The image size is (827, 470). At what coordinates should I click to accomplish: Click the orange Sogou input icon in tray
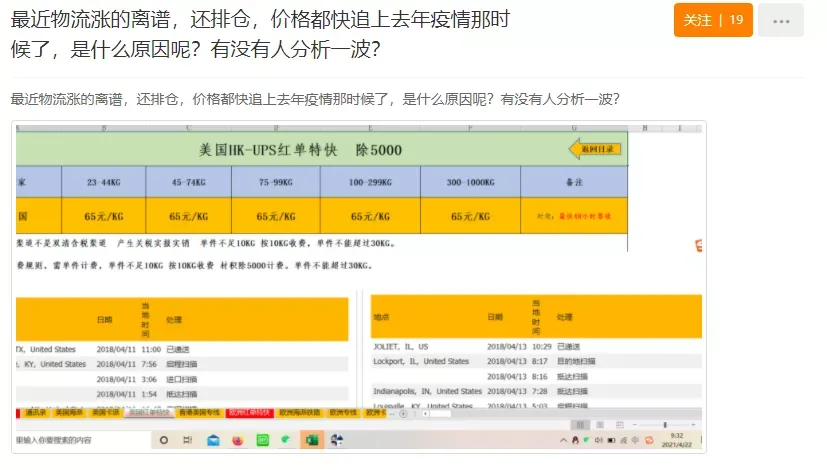click(x=649, y=440)
